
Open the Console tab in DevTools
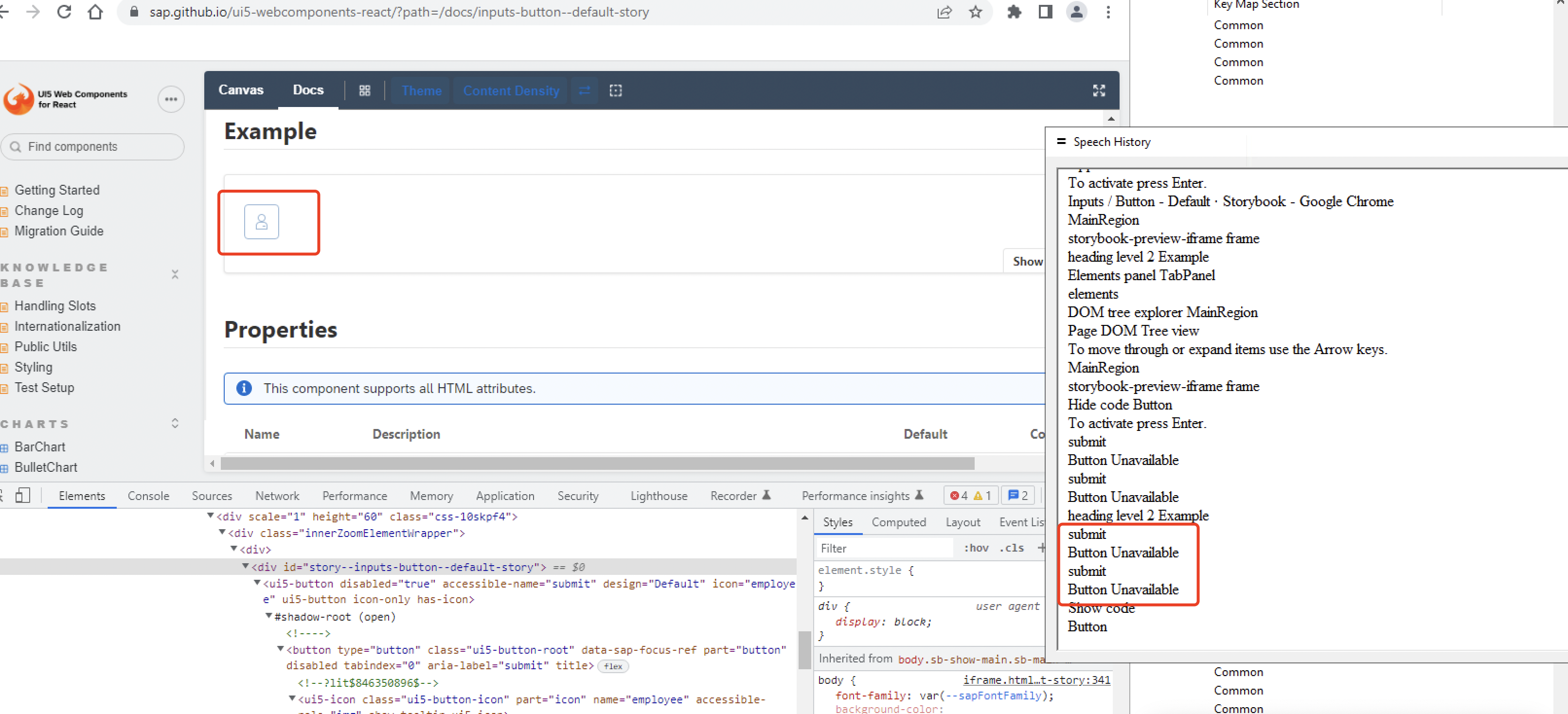[148, 496]
